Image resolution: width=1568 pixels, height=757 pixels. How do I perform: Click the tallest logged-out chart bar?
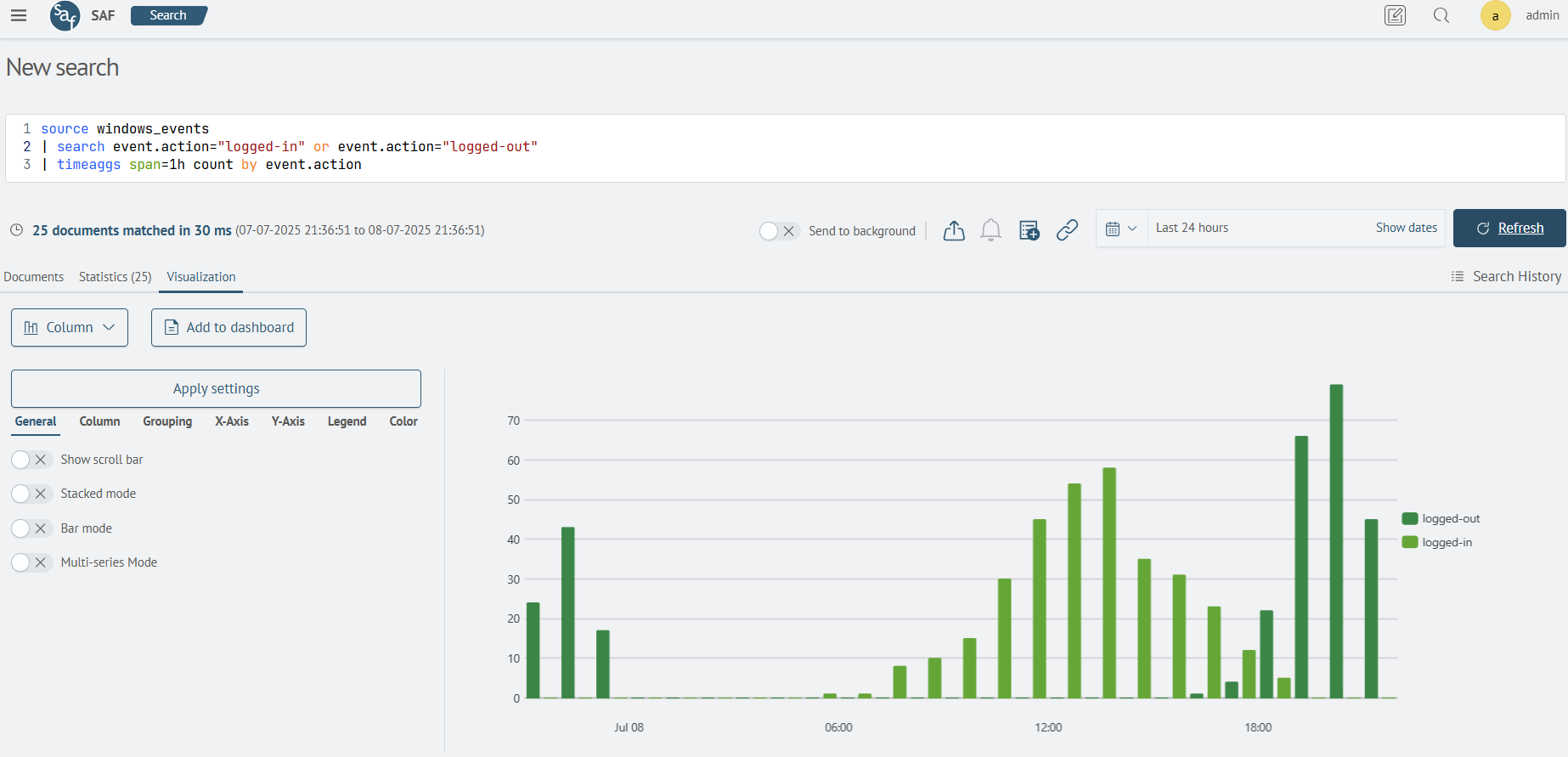[x=1336, y=541]
